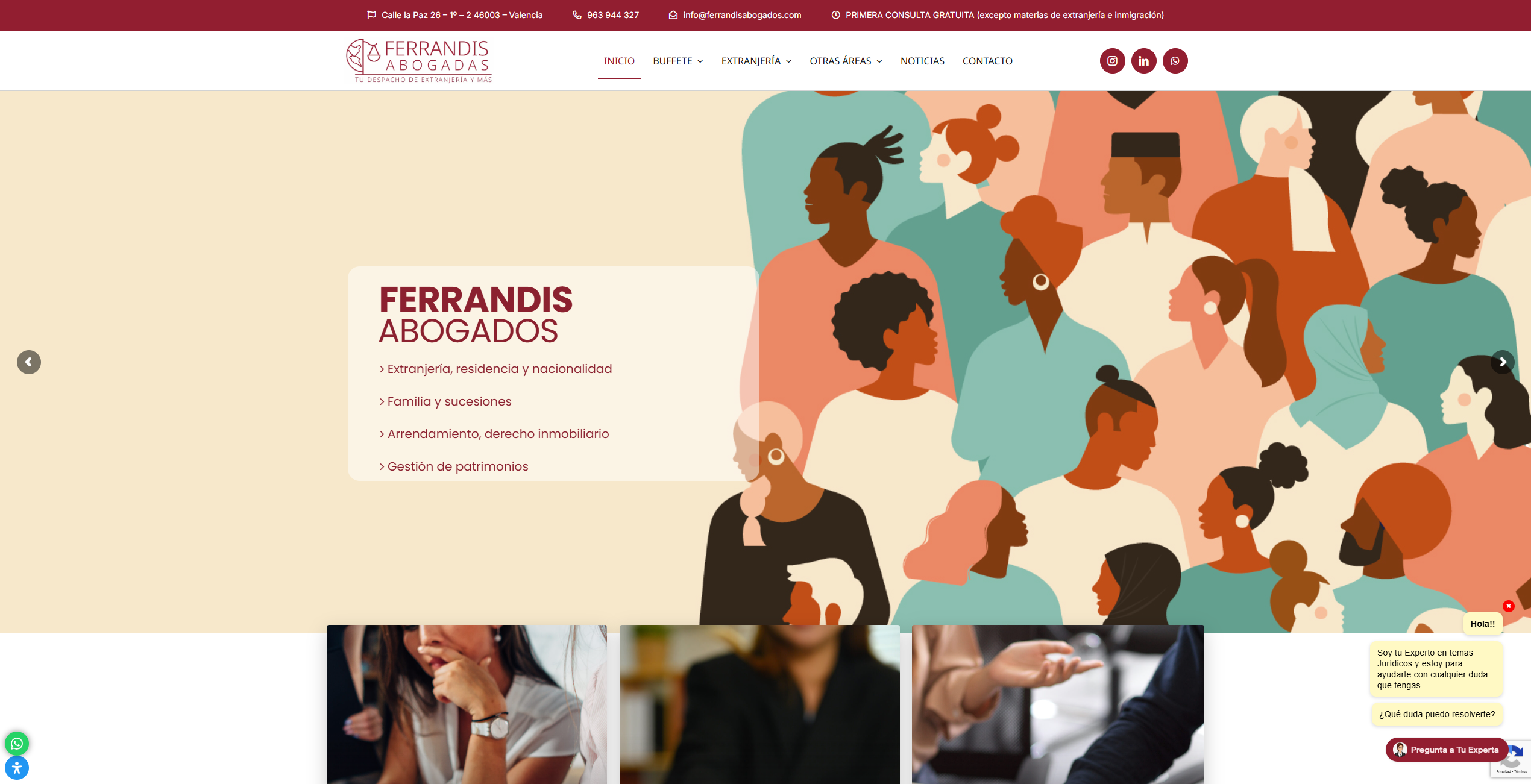Click the header WhatsApp round icon

[x=1175, y=61]
